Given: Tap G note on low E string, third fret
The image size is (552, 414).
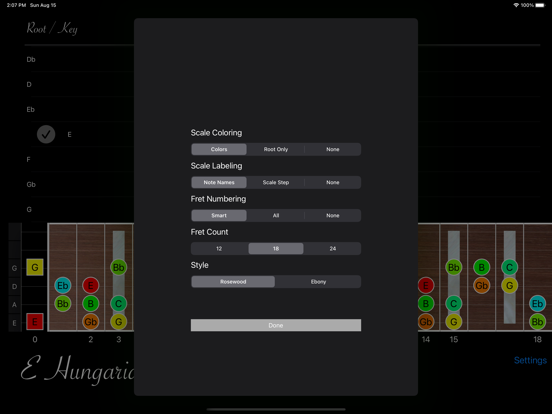Looking at the screenshot, I should [119, 321].
